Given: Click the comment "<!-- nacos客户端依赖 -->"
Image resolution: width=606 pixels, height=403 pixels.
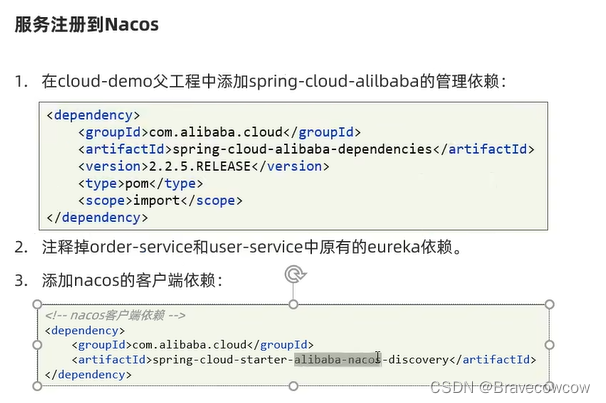Looking at the screenshot, I should [x=115, y=315].
